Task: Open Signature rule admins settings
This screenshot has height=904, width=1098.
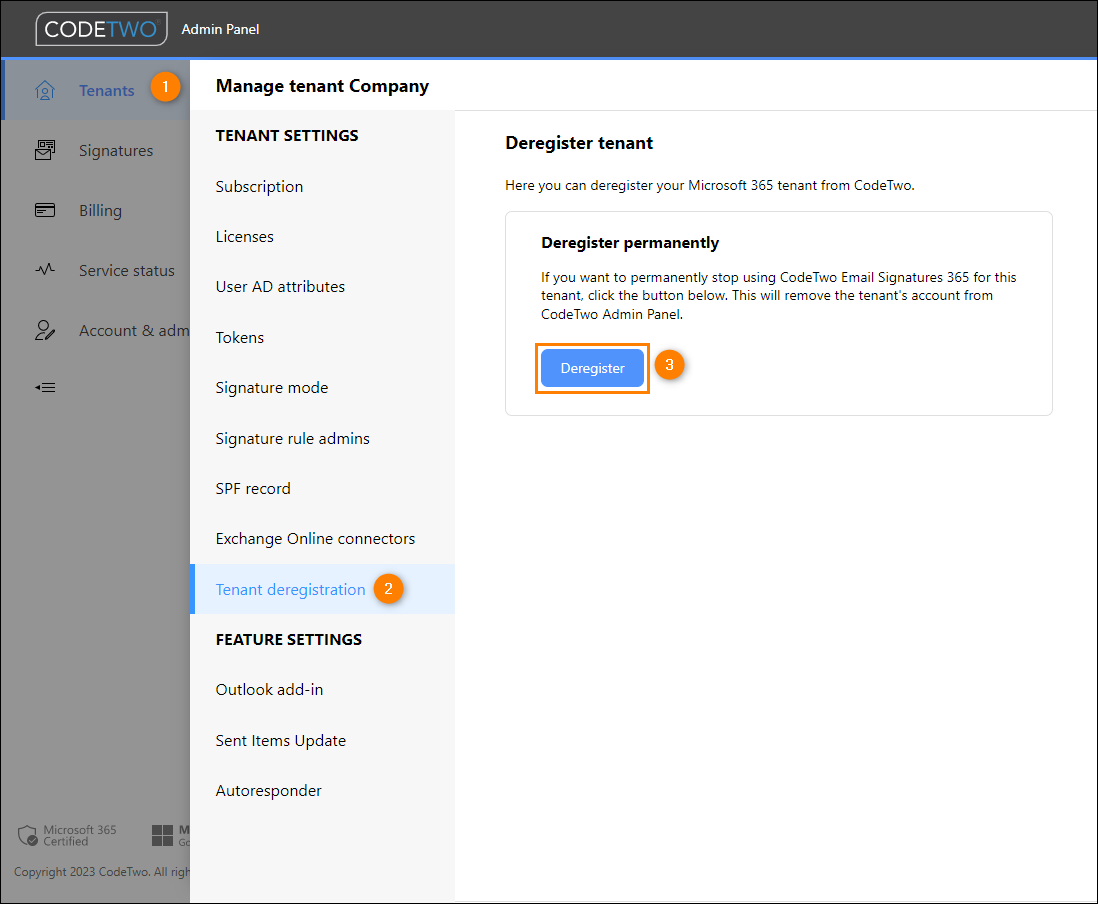Action: tap(322, 438)
